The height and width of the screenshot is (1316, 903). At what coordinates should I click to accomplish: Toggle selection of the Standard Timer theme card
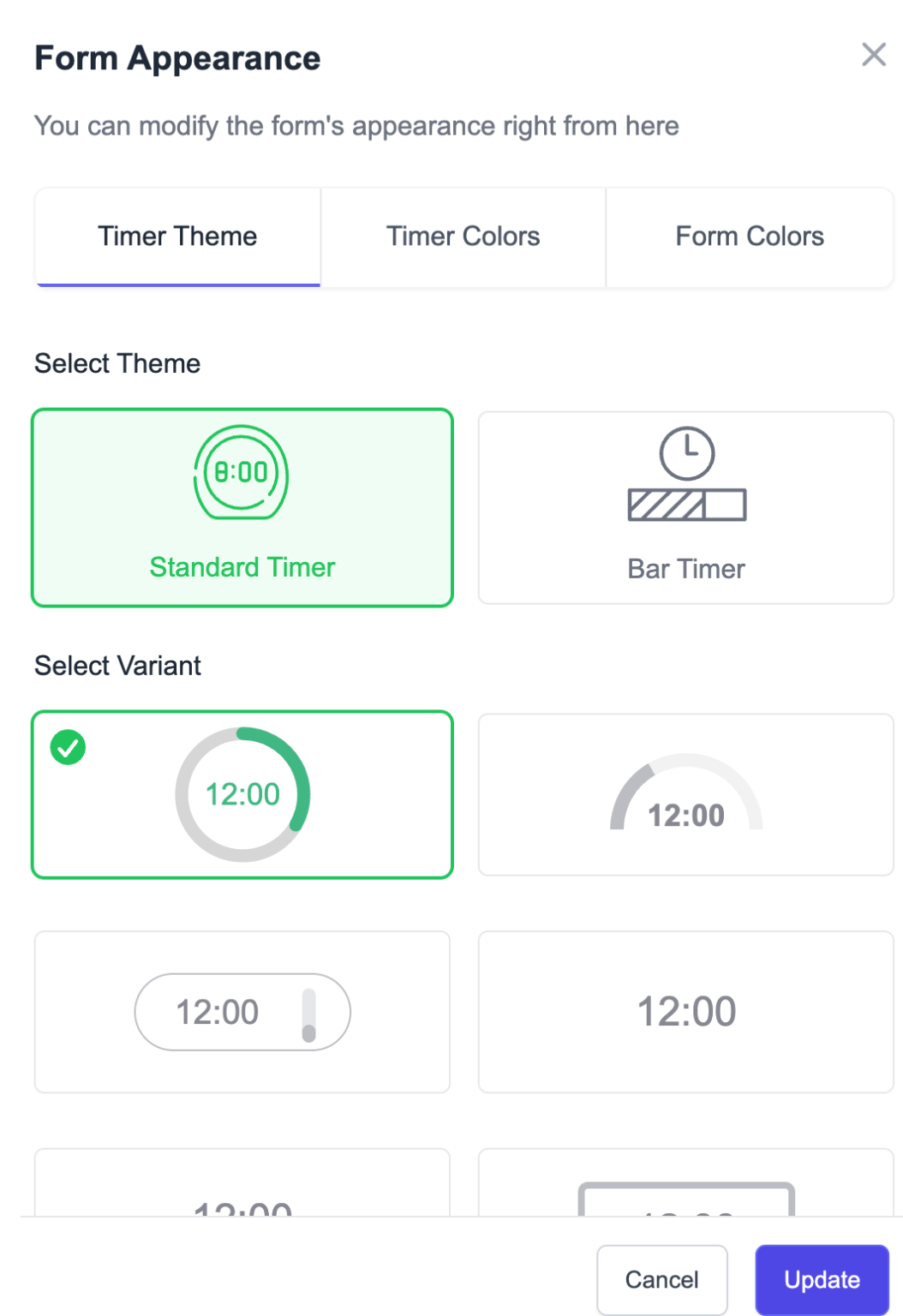(x=242, y=508)
